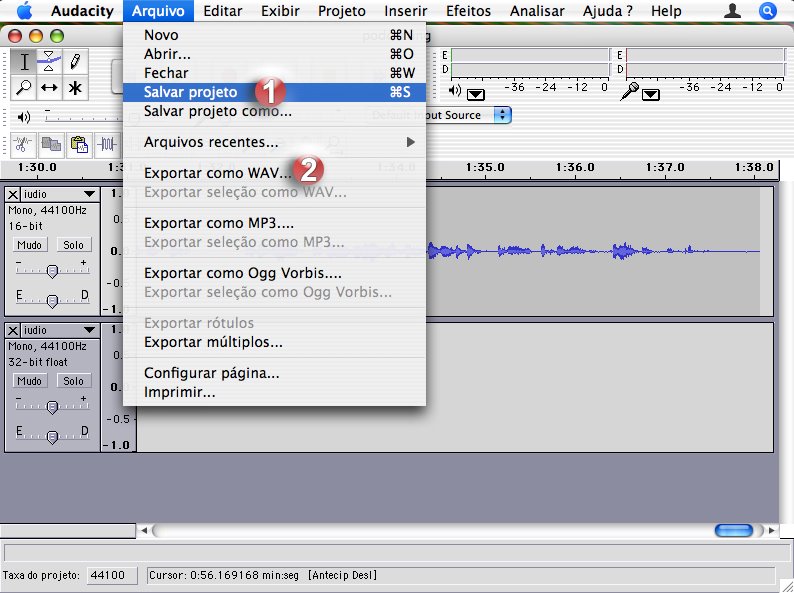
Task: Choose Abrir... from the menu
Action: point(274,54)
